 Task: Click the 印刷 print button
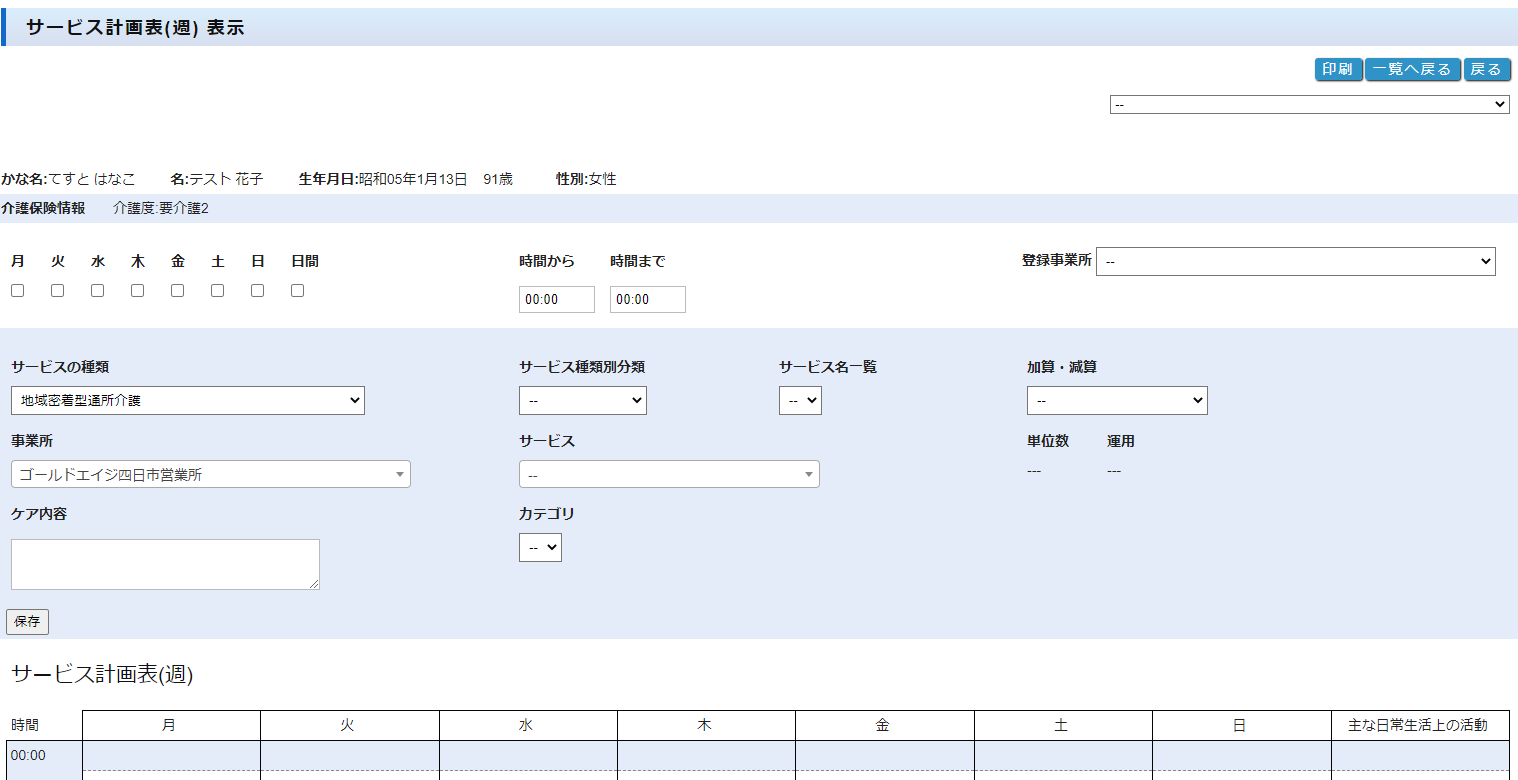(x=1338, y=69)
